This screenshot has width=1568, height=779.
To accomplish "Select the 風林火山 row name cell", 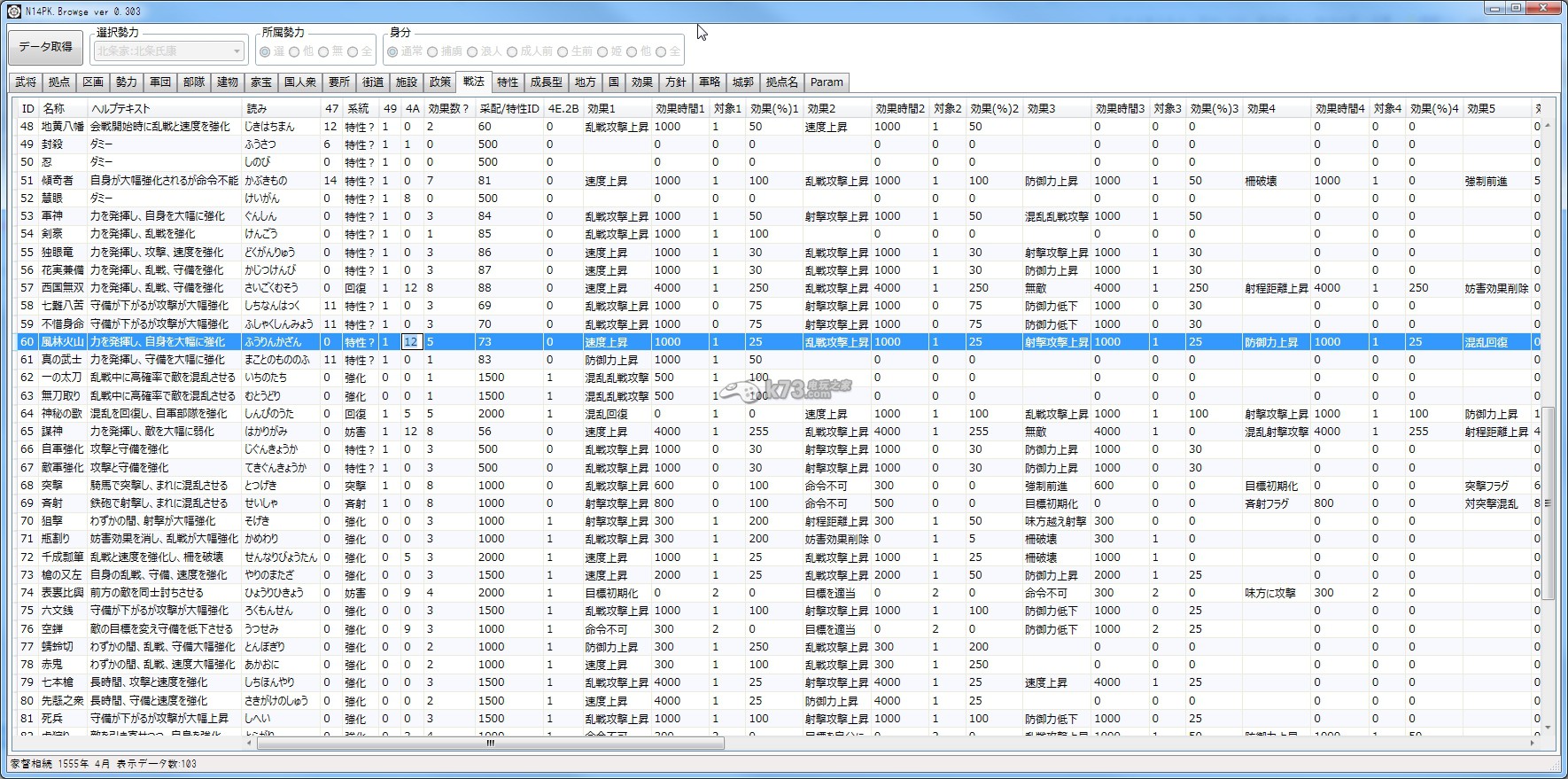I will tap(63, 342).
